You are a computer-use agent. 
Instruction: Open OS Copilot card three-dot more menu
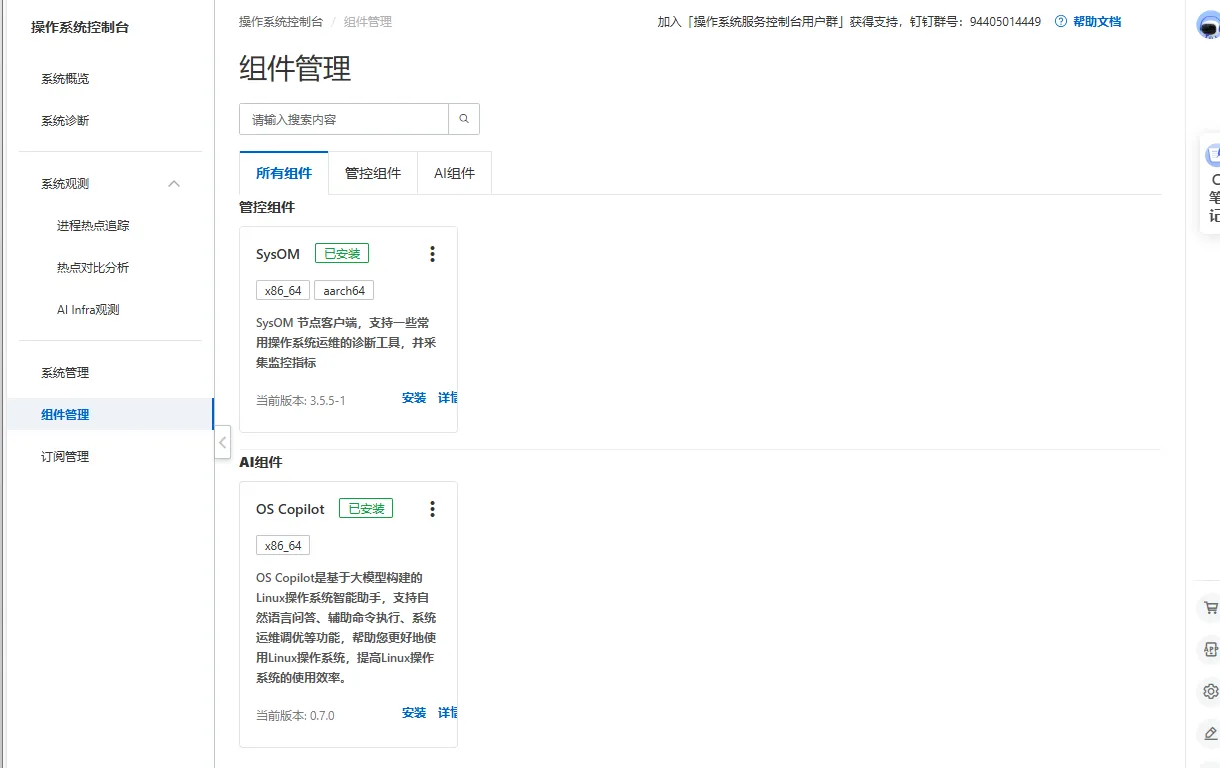pyautogui.click(x=432, y=509)
